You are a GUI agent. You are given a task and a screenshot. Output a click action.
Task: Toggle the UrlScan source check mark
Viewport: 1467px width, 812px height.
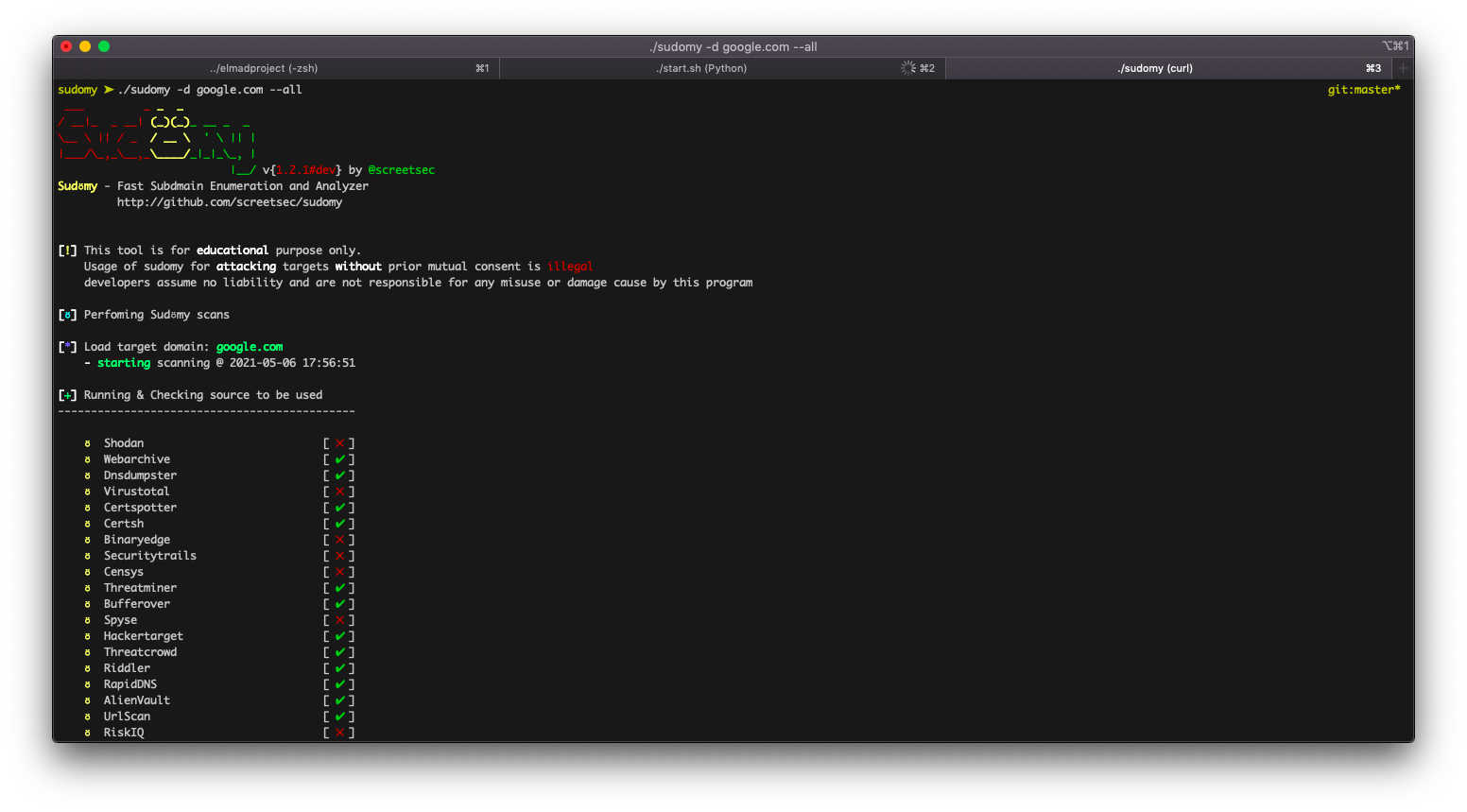pyautogui.click(x=339, y=716)
